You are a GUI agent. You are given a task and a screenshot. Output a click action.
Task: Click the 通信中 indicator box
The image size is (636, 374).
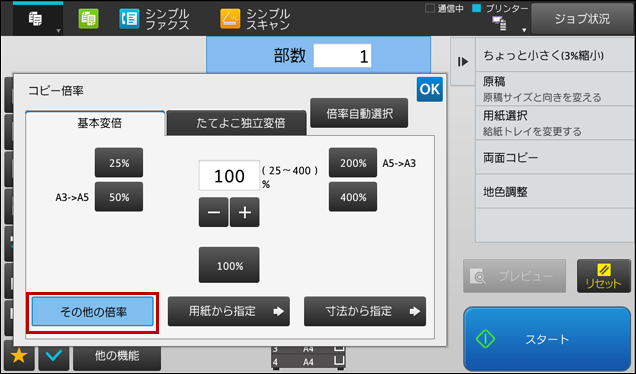coord(430,8)
